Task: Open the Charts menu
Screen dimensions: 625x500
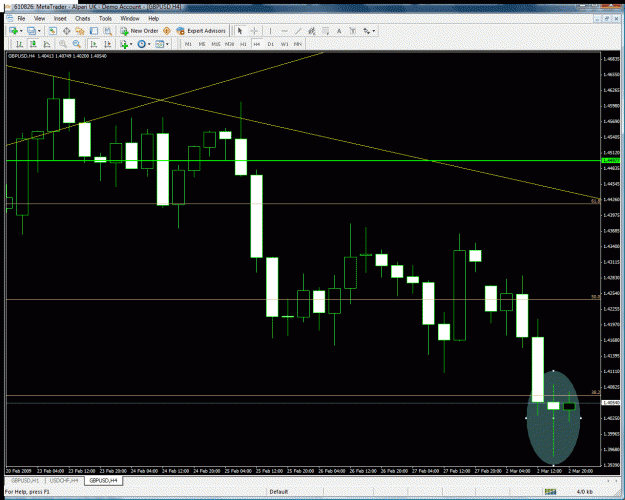Action: coord(83,18)
